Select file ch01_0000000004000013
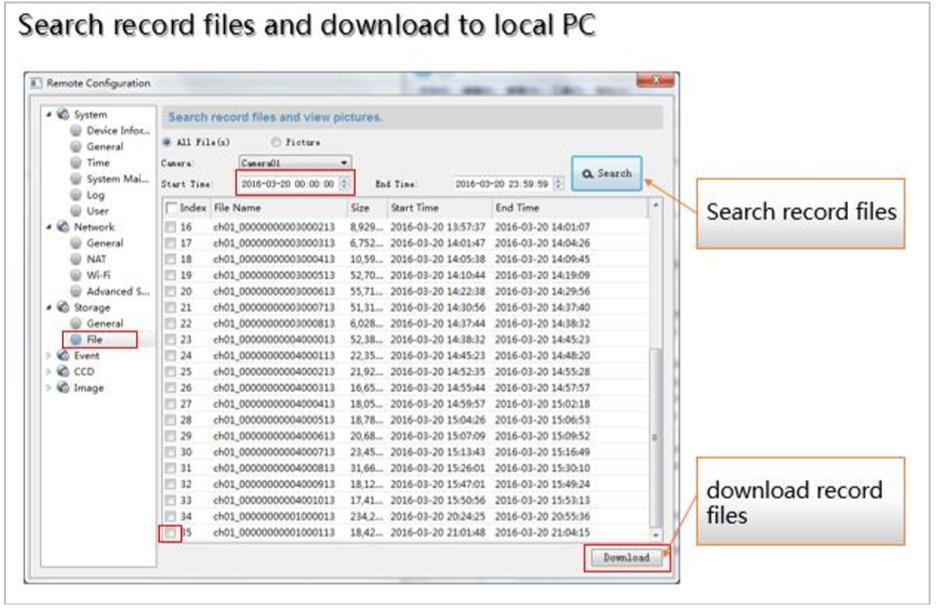Viewport: 936px width, 609px height. tap(274, 339)
